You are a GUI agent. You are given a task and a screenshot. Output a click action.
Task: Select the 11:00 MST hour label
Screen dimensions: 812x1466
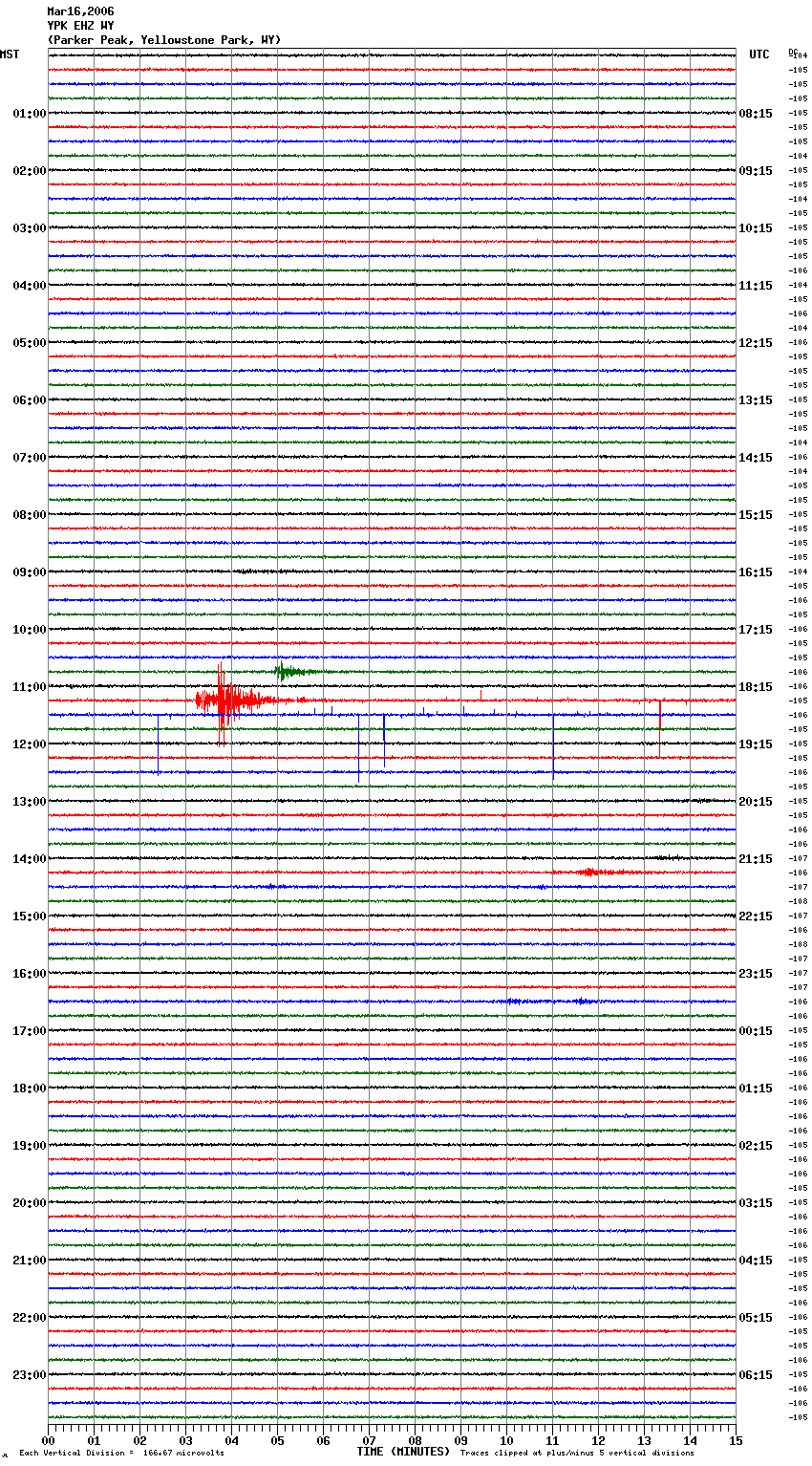(29, 687)
